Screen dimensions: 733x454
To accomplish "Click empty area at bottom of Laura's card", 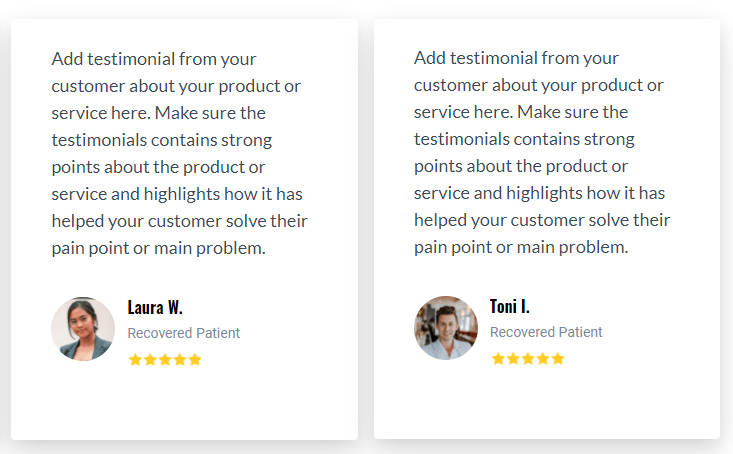I will click(x=184, y=404).
